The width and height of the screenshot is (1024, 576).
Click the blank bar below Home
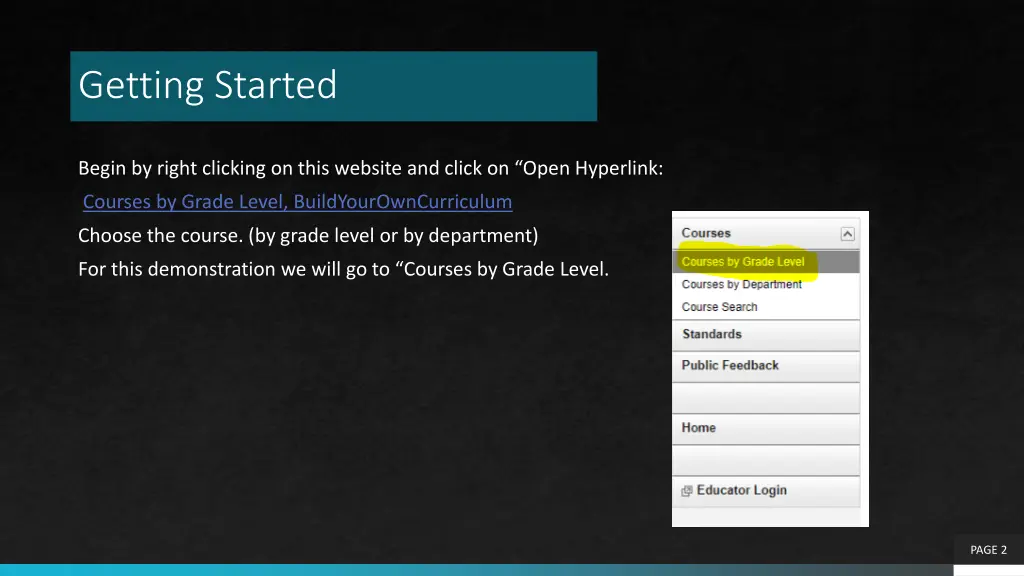[765, 460]
